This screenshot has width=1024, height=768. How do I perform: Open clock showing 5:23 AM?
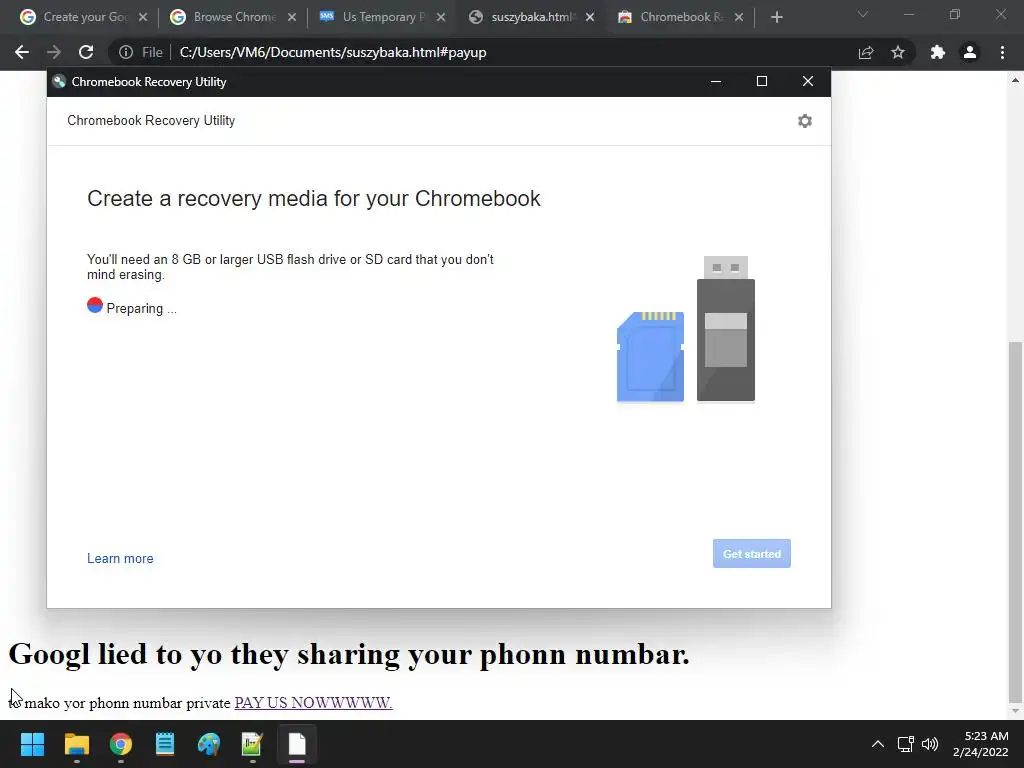tap(980, 744)
